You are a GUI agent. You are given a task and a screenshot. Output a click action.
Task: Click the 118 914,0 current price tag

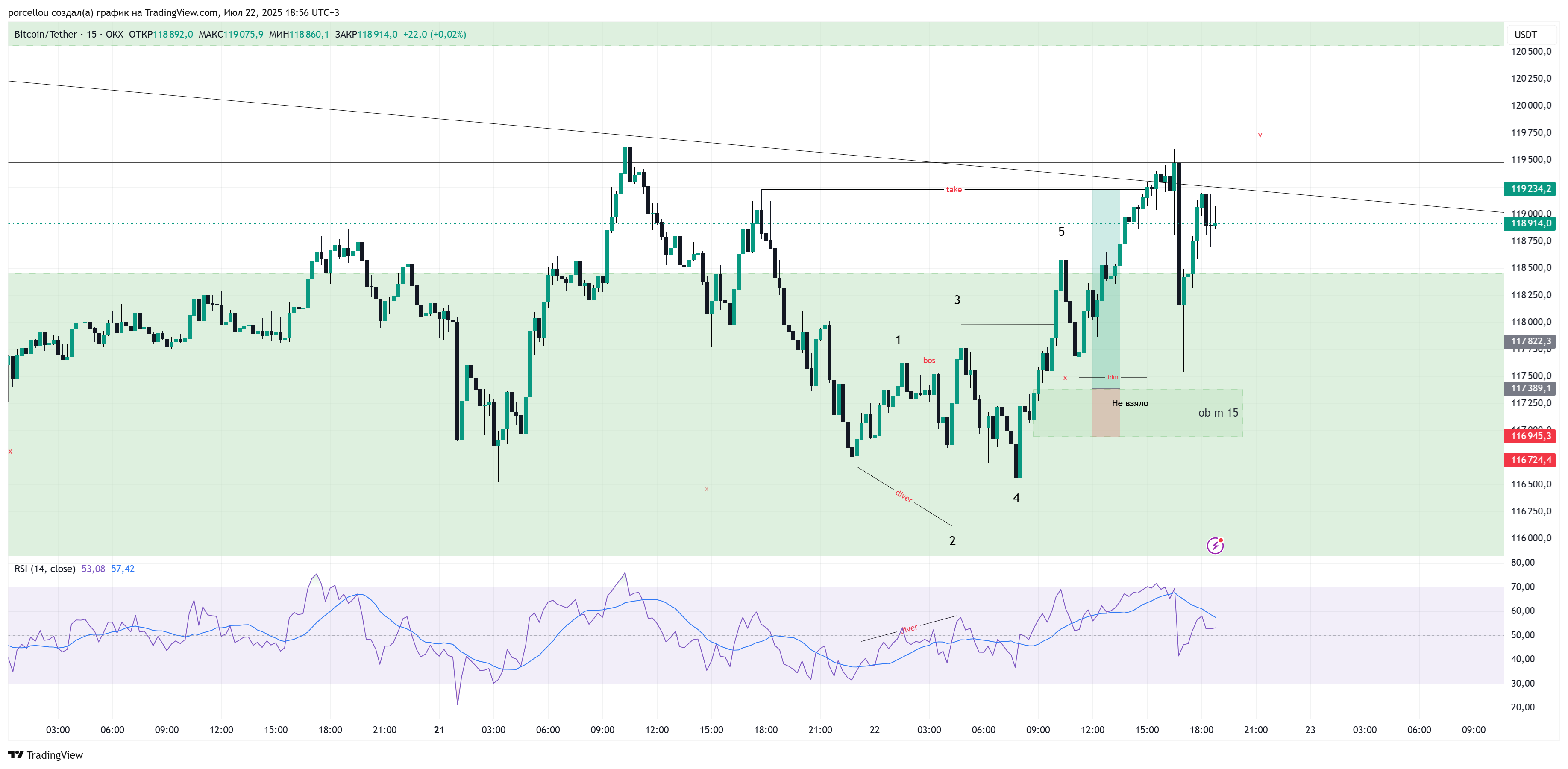(x=1530, y=223)
